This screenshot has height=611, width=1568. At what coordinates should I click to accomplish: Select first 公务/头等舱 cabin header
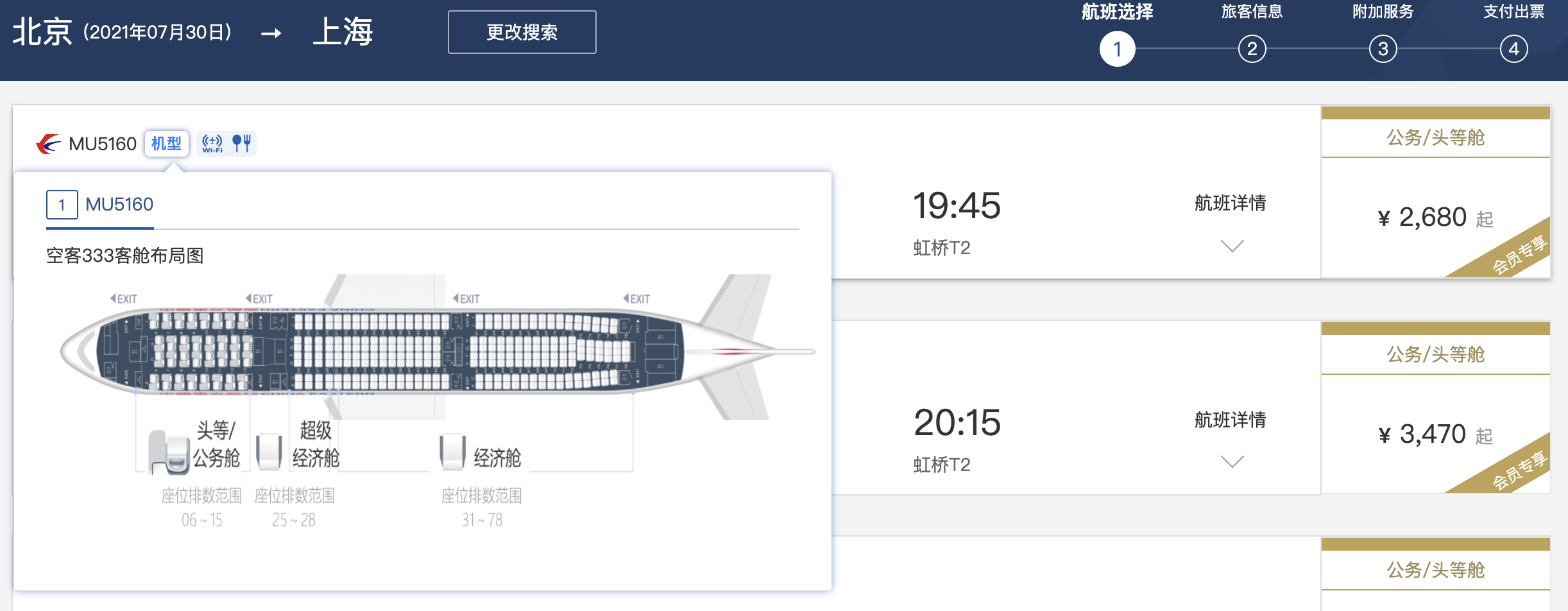1435,137
